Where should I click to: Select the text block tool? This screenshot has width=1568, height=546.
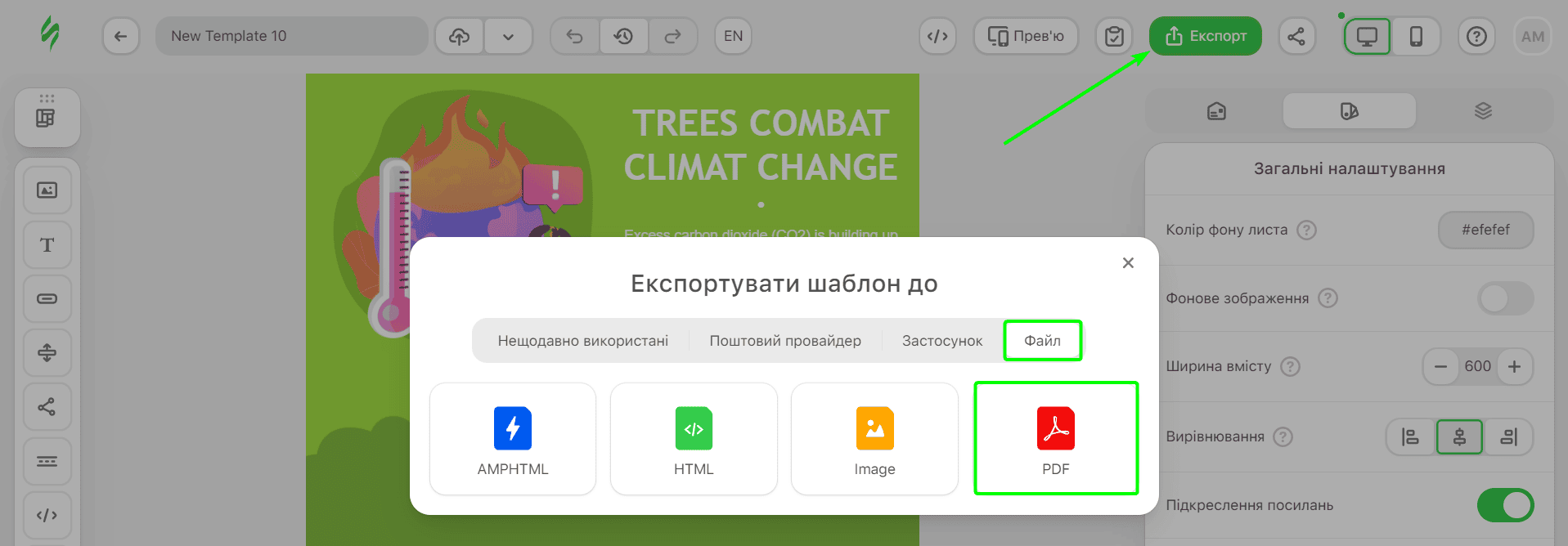pos(47,244)
